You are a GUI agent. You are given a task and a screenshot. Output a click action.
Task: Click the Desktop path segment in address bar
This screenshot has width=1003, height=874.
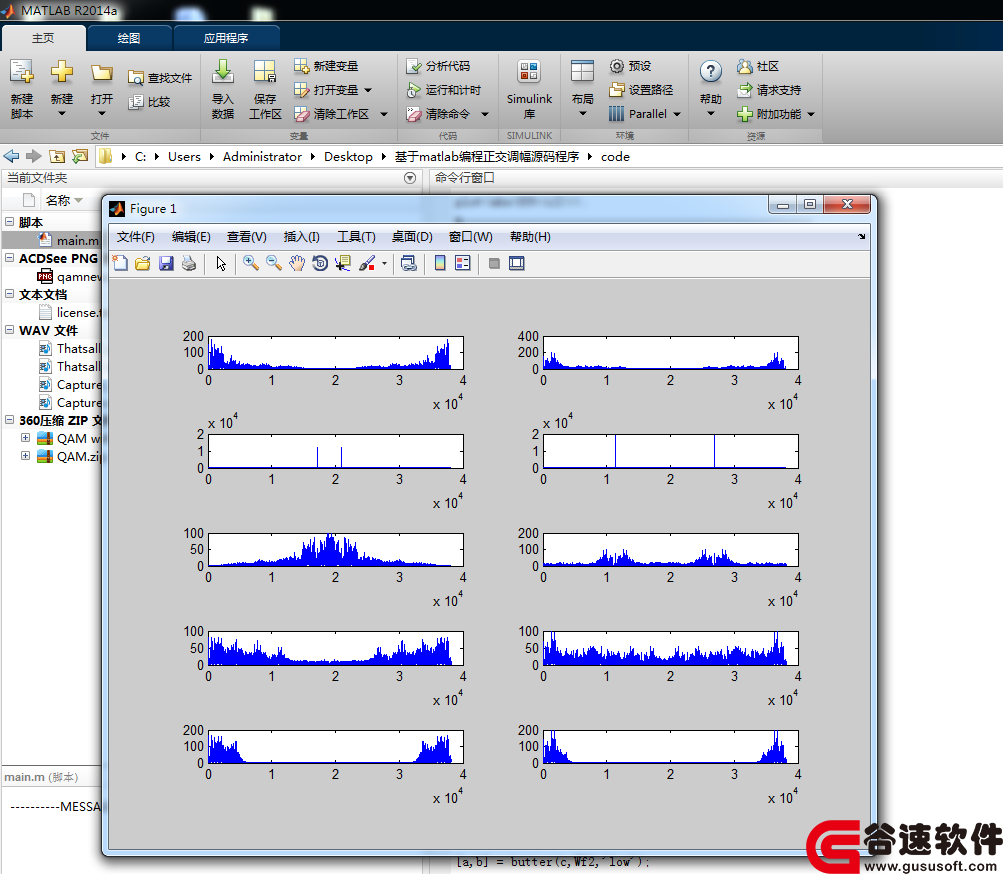(348, 157)
